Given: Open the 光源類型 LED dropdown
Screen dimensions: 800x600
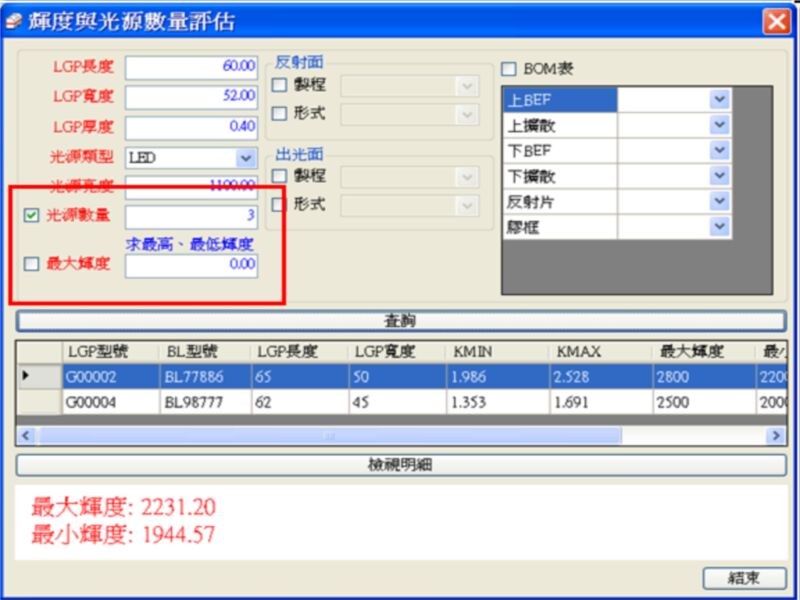Looking at the screenshot, I should tap(245, 158).
